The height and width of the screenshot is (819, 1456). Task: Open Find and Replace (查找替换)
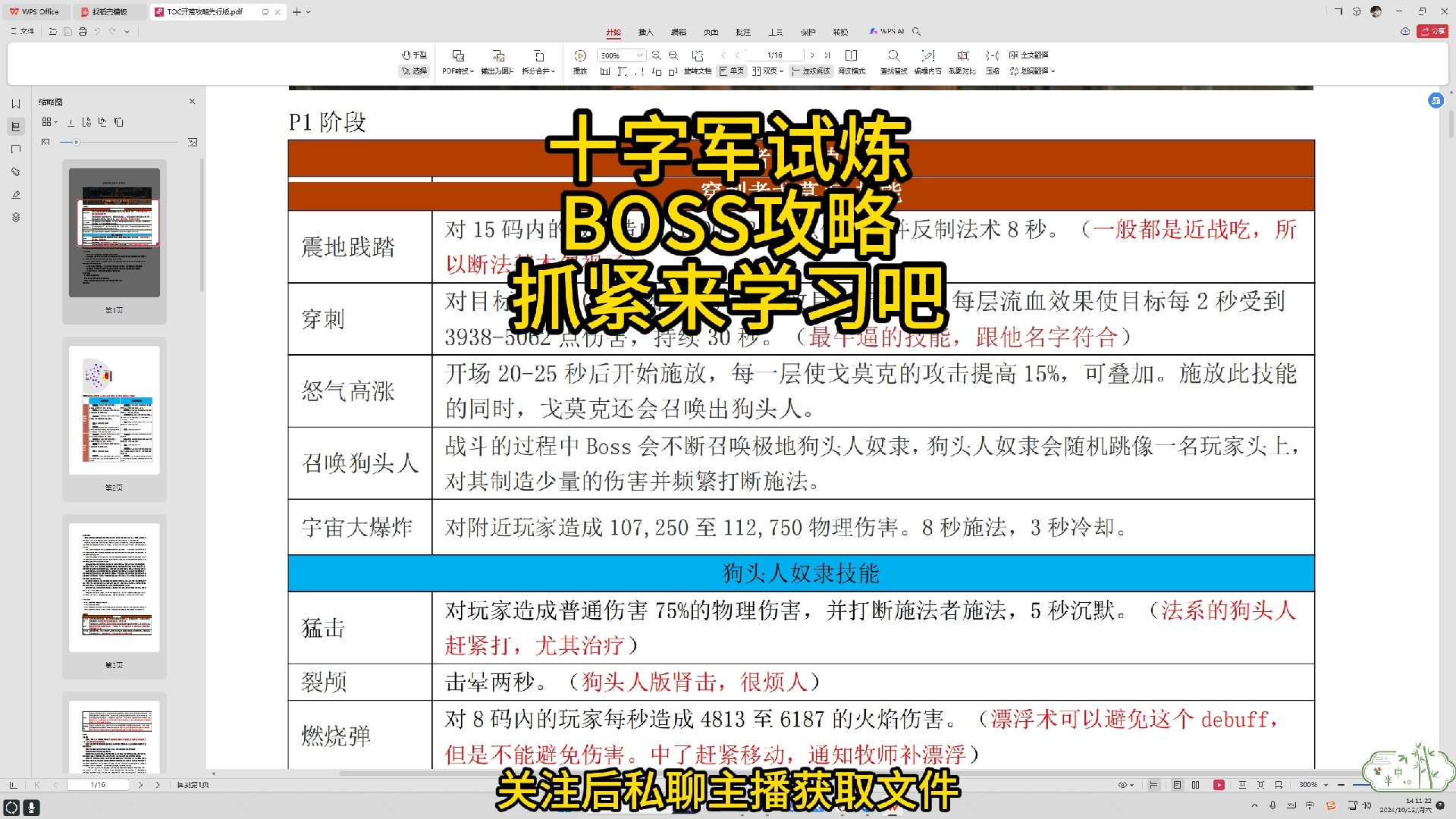click(x=893, y=62)
